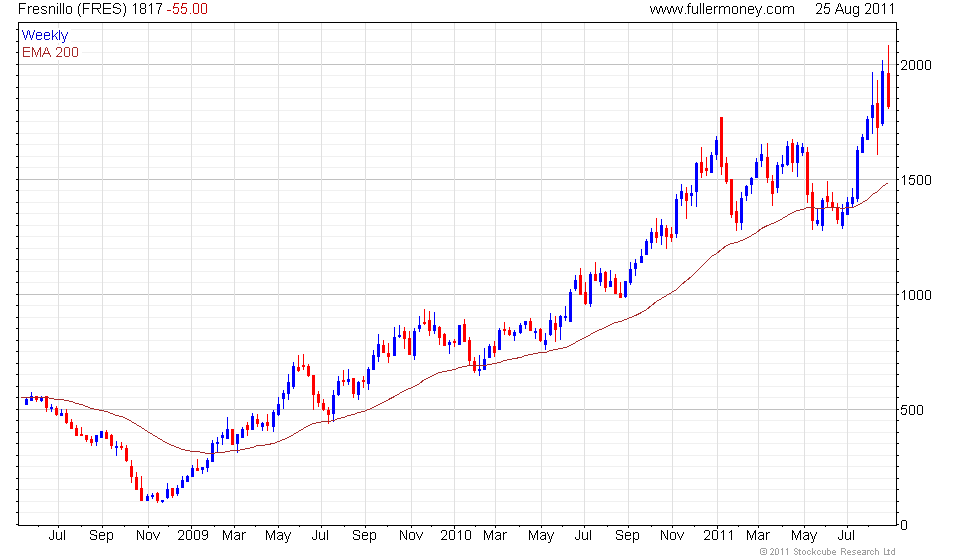Click the 1500 price axis label

916,180
